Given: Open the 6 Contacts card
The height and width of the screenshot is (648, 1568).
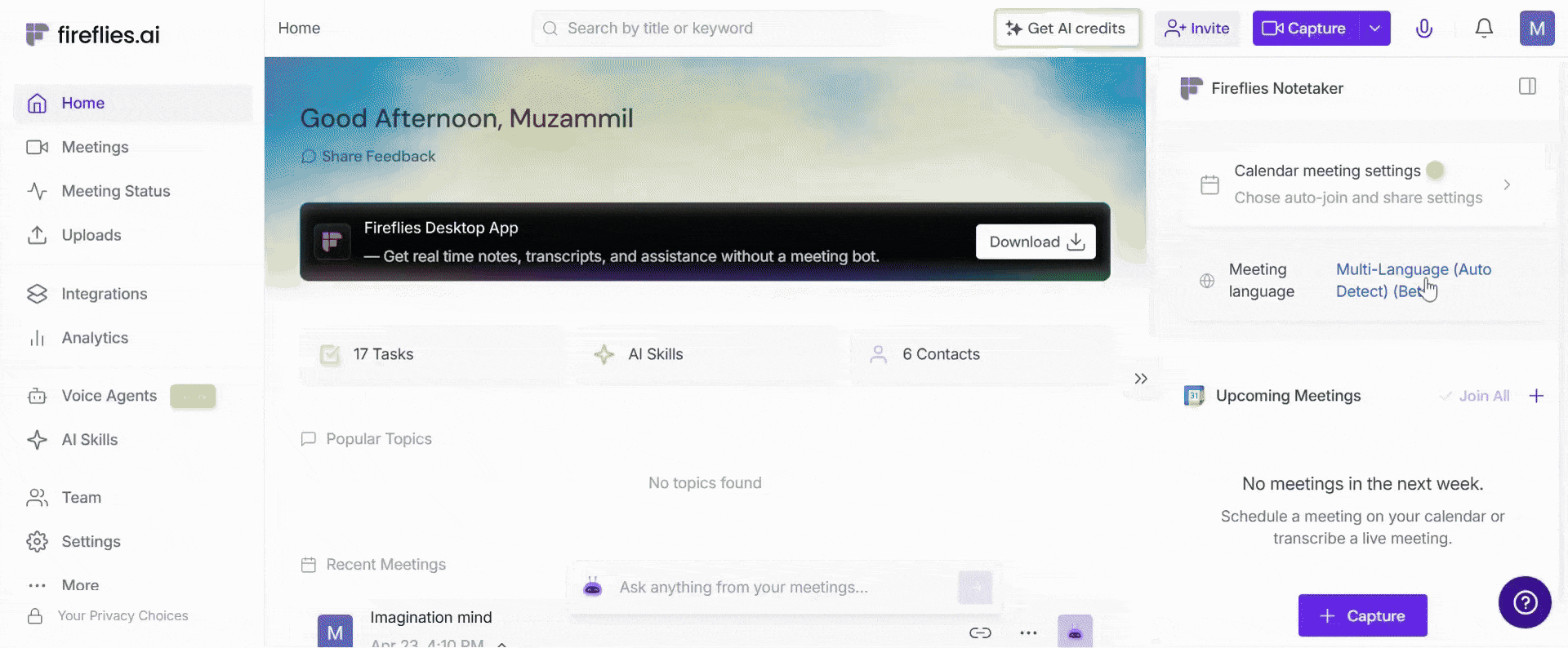Looking at the screenshot, I should (982, 354).
